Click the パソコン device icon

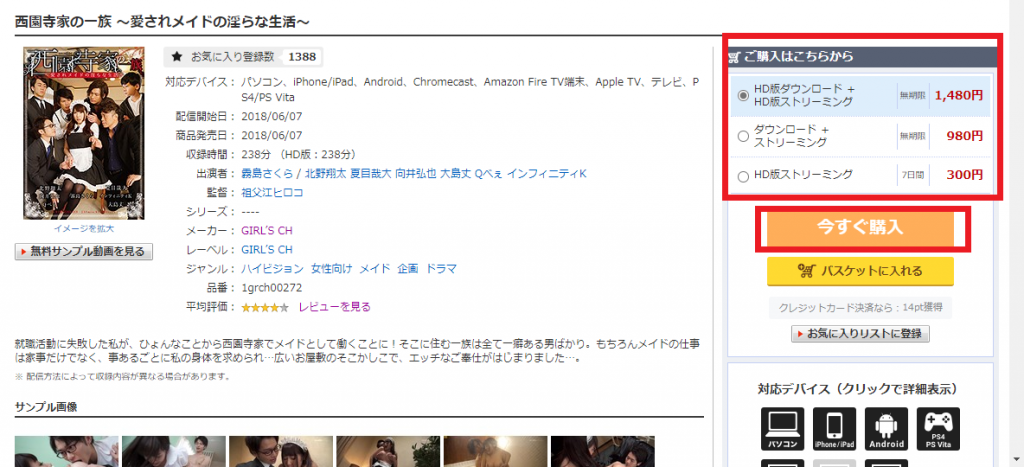pyautogui.click(x=784, y=428)
